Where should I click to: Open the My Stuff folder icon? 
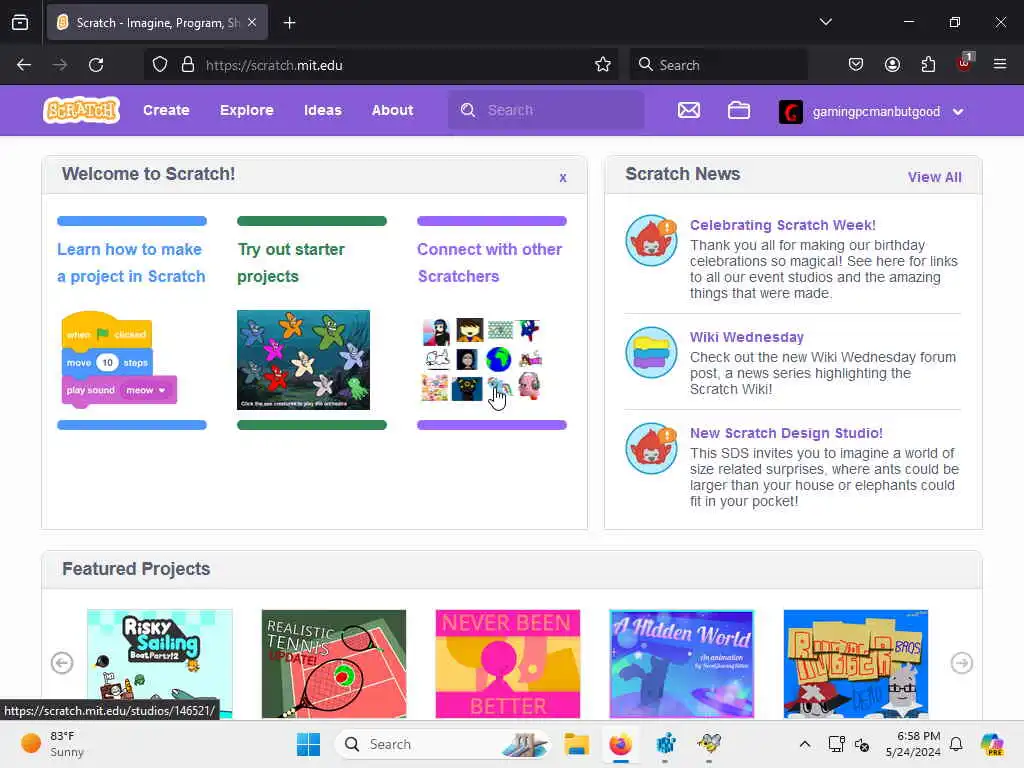point(739,110)
